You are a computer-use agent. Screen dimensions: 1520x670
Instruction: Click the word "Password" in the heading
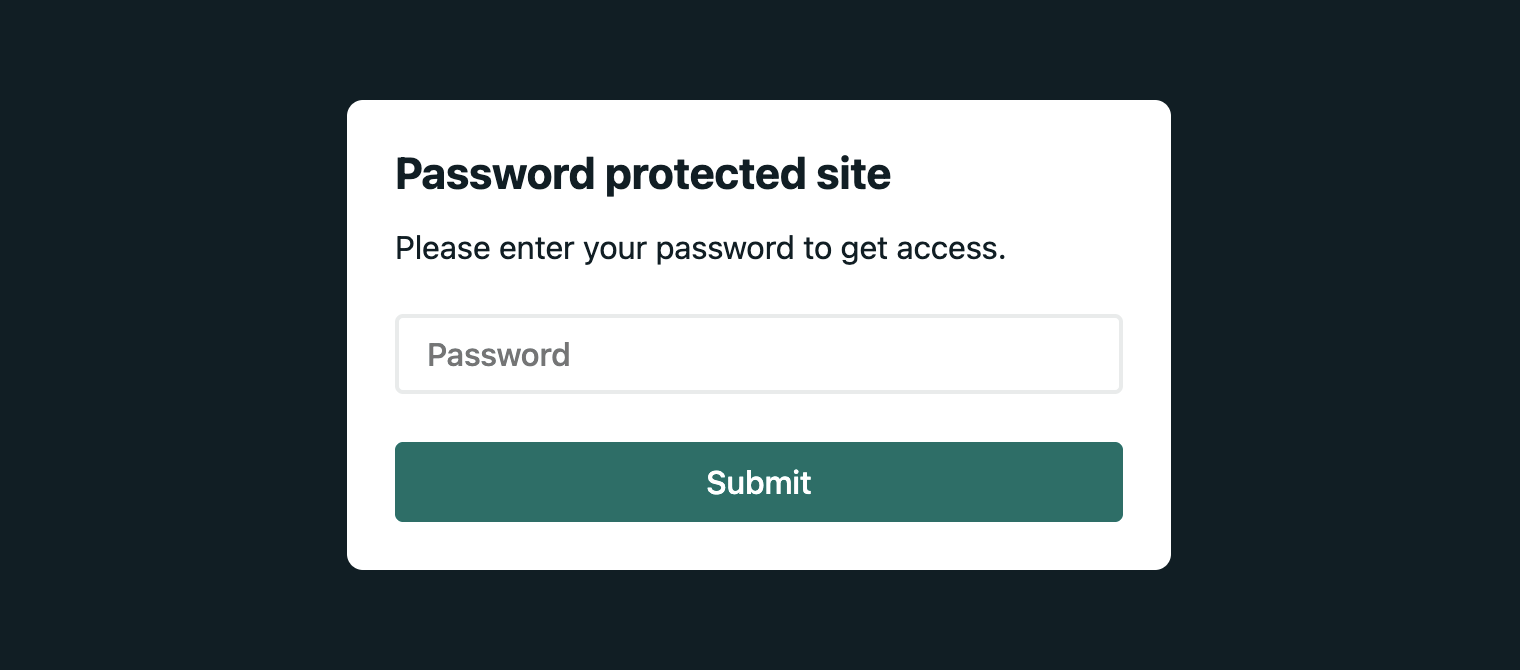click(x=495, y=175)
